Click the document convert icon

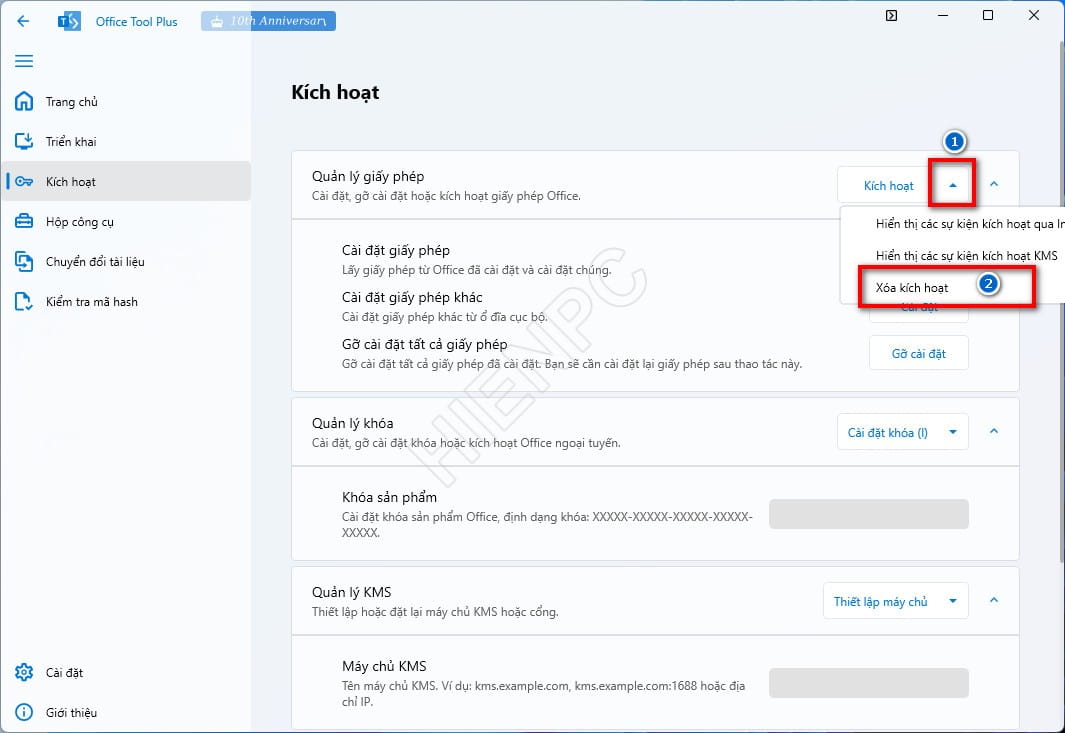pyautogui.click(x=24, y=262)
